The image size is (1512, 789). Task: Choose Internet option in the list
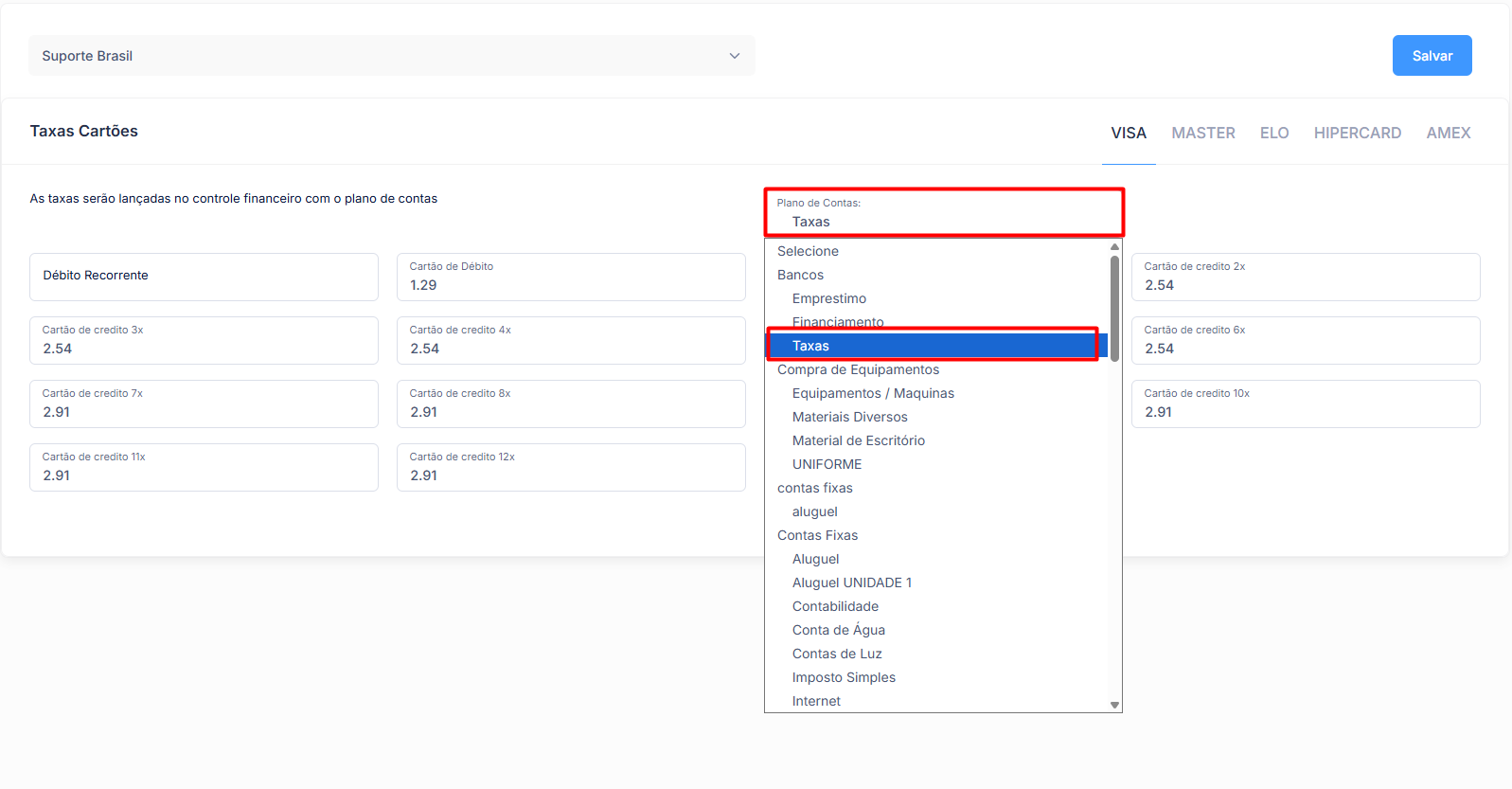[936, 701]
